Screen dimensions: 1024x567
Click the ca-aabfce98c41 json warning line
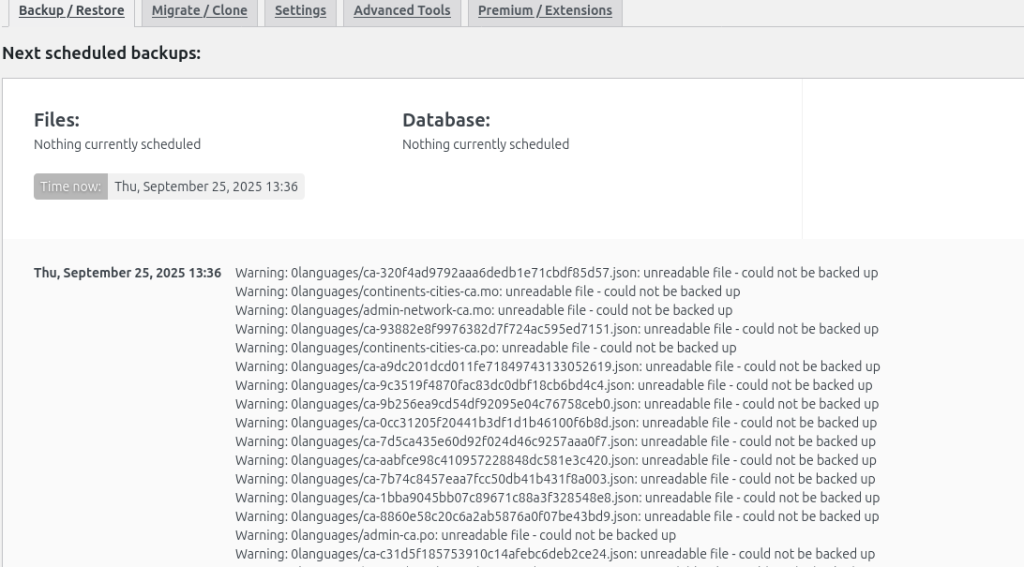click(x=555, y=460)
